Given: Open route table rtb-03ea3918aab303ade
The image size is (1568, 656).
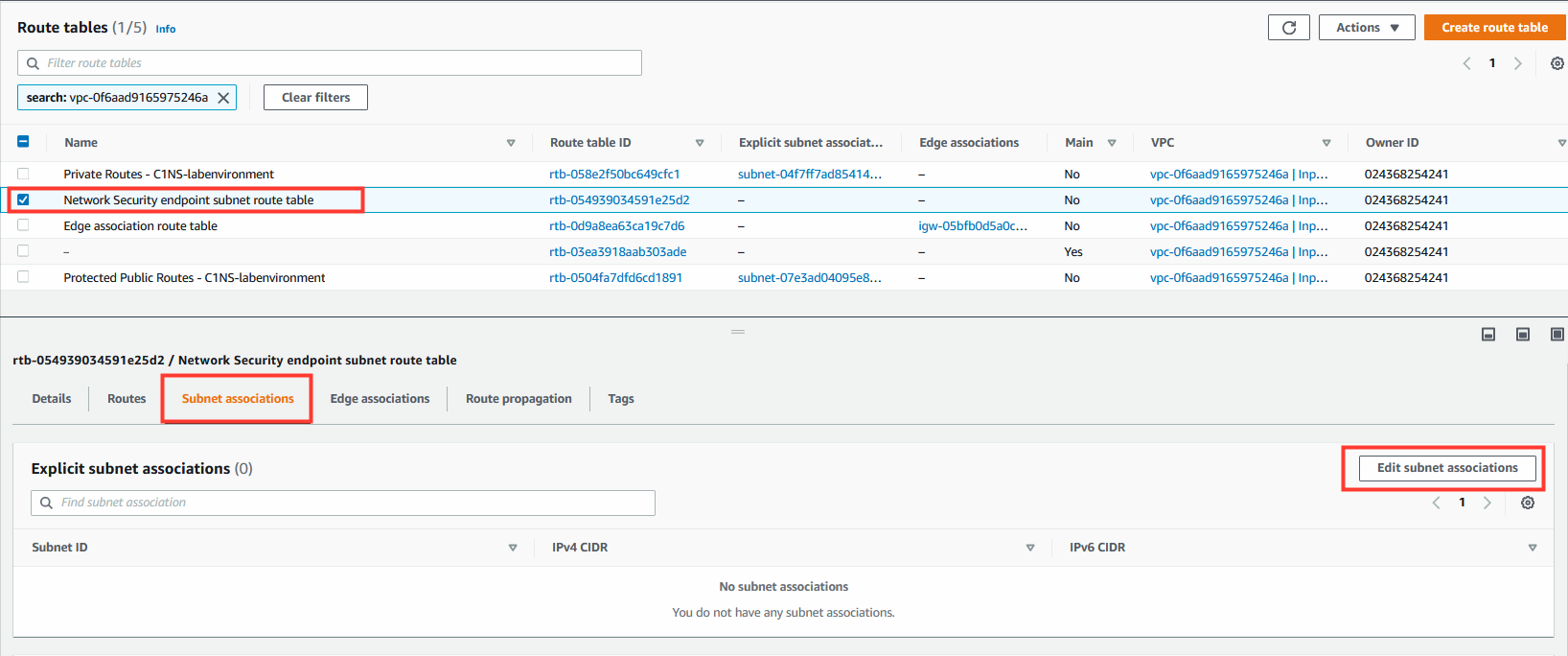Looking at the screenshot, I should click(618, 252).
